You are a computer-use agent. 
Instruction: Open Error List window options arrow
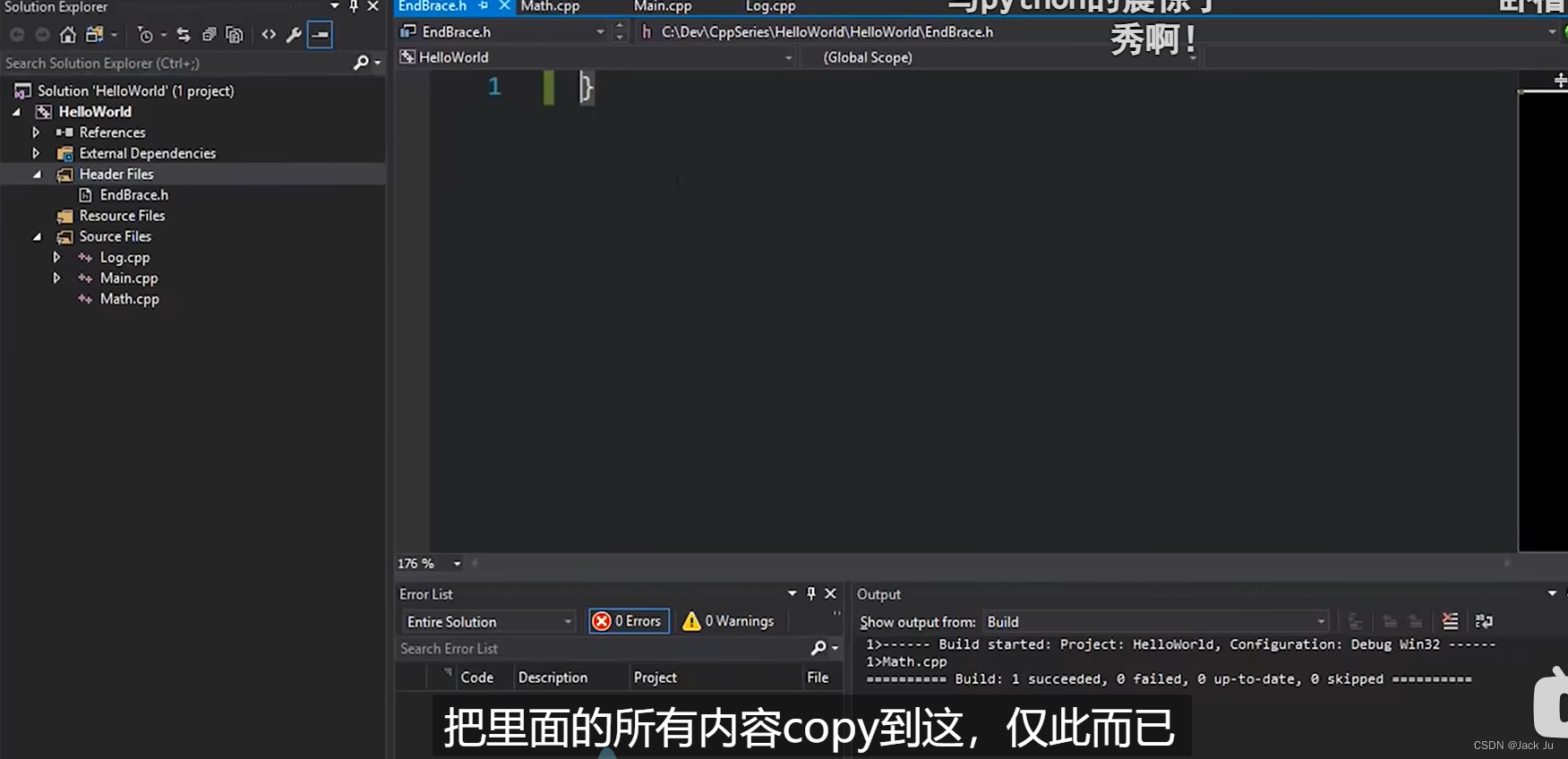click(x=792, y=593)
